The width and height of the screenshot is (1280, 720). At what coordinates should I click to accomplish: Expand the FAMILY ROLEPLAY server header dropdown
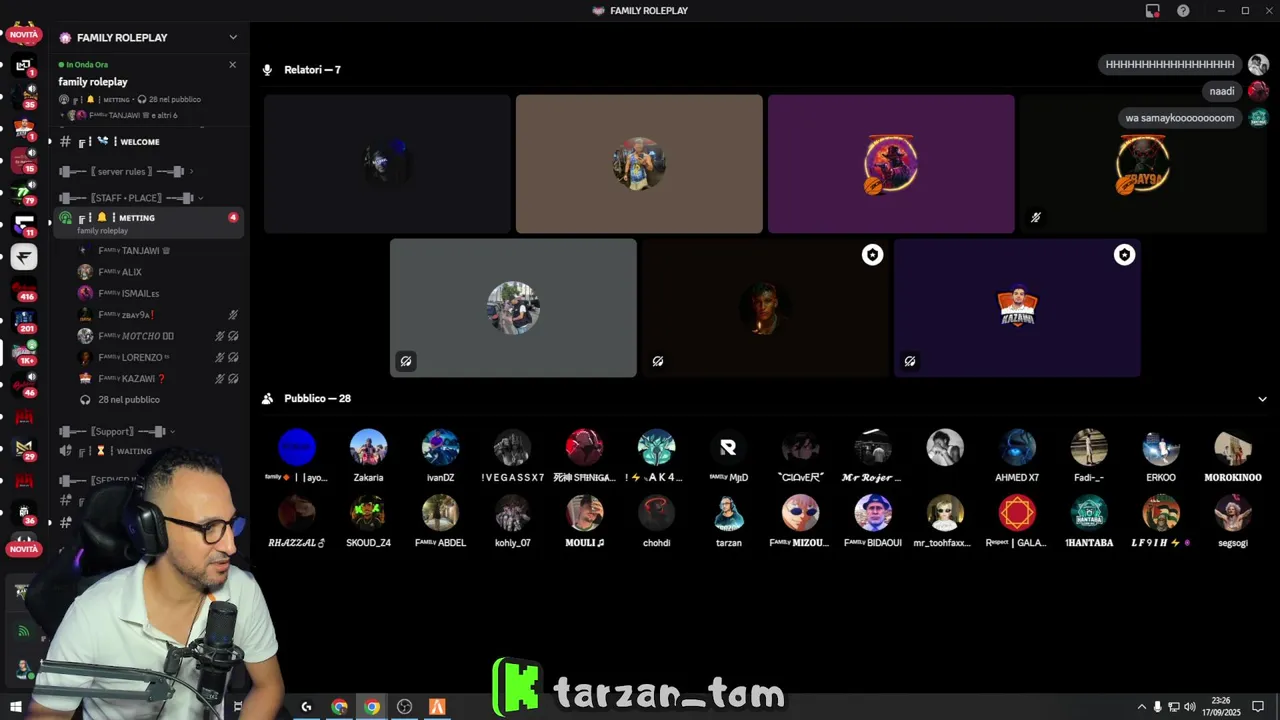(233, 37)
